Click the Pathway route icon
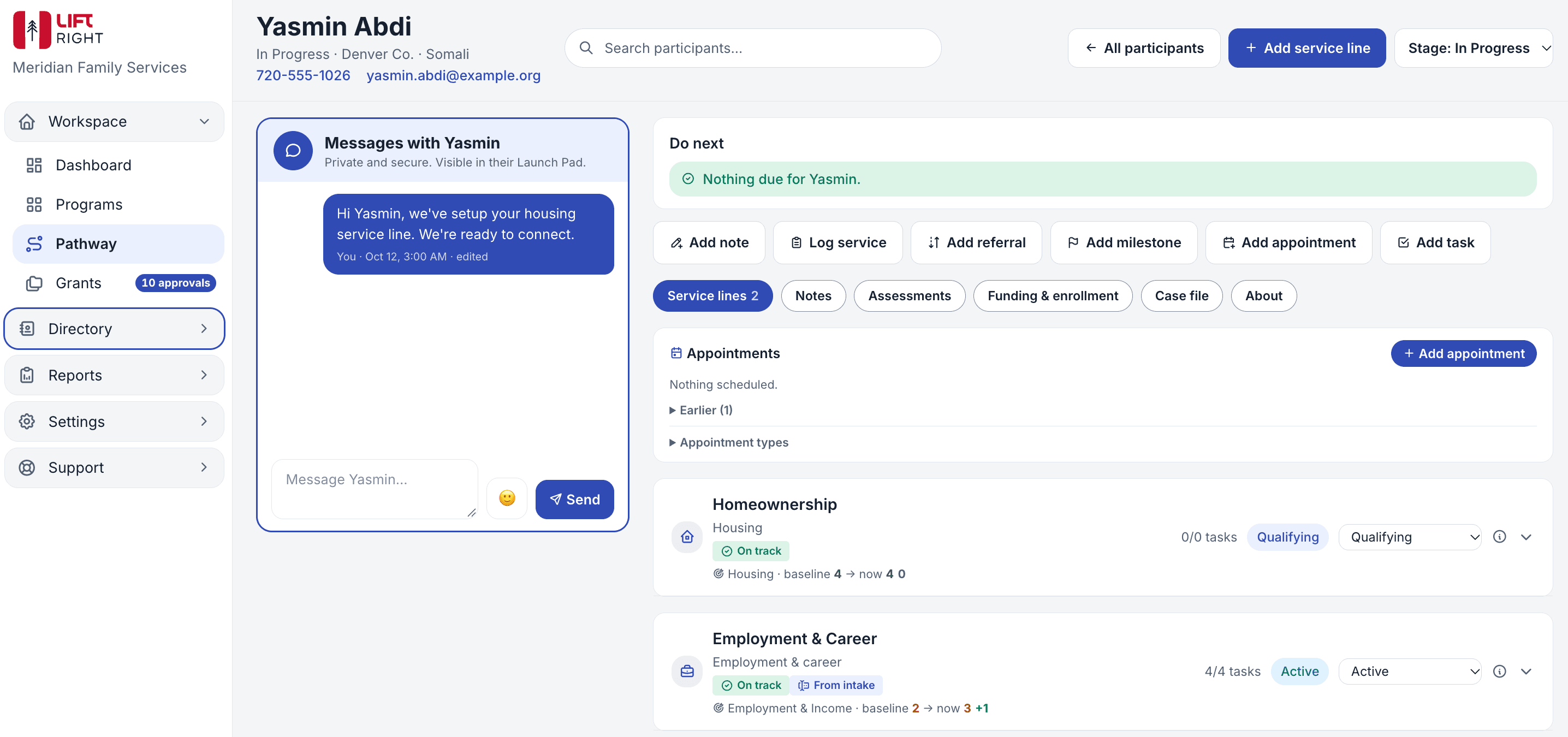The width and height of the screenshot is (1568, 737). coord(34,243)
